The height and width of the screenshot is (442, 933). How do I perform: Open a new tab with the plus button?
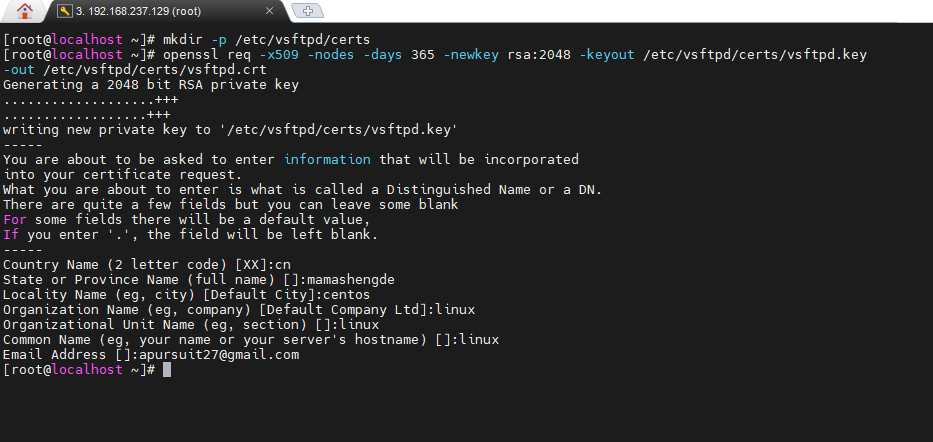coord(306,11)
